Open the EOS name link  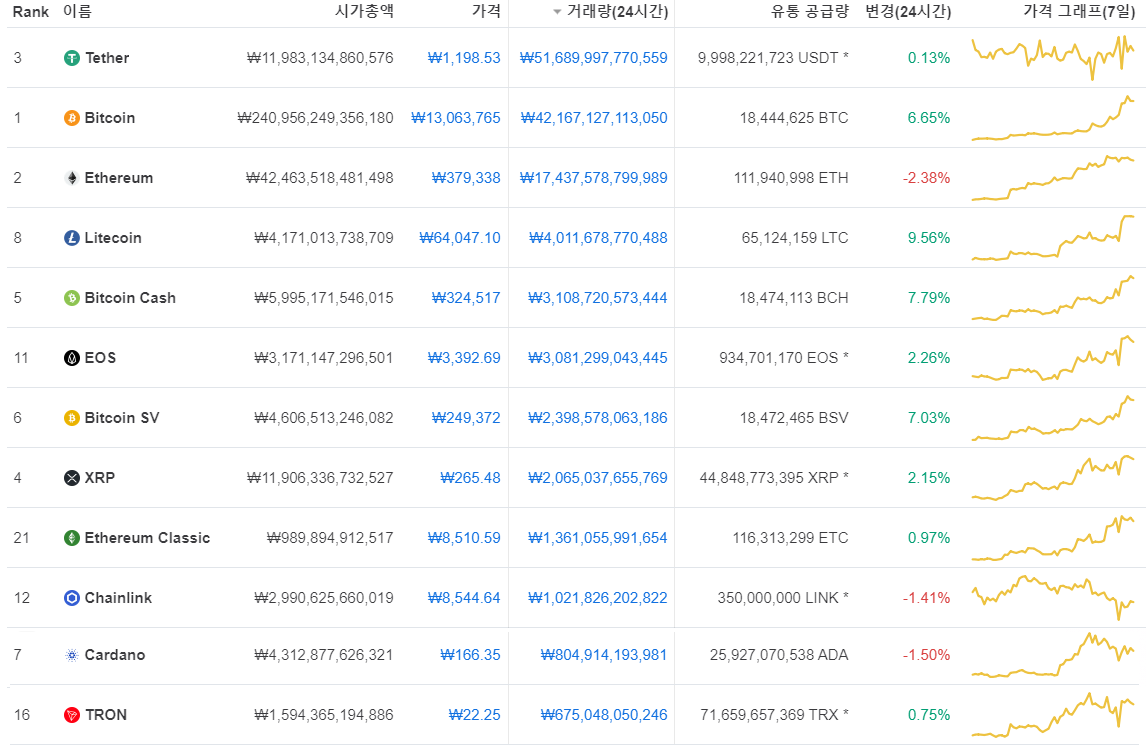[100, 358]
